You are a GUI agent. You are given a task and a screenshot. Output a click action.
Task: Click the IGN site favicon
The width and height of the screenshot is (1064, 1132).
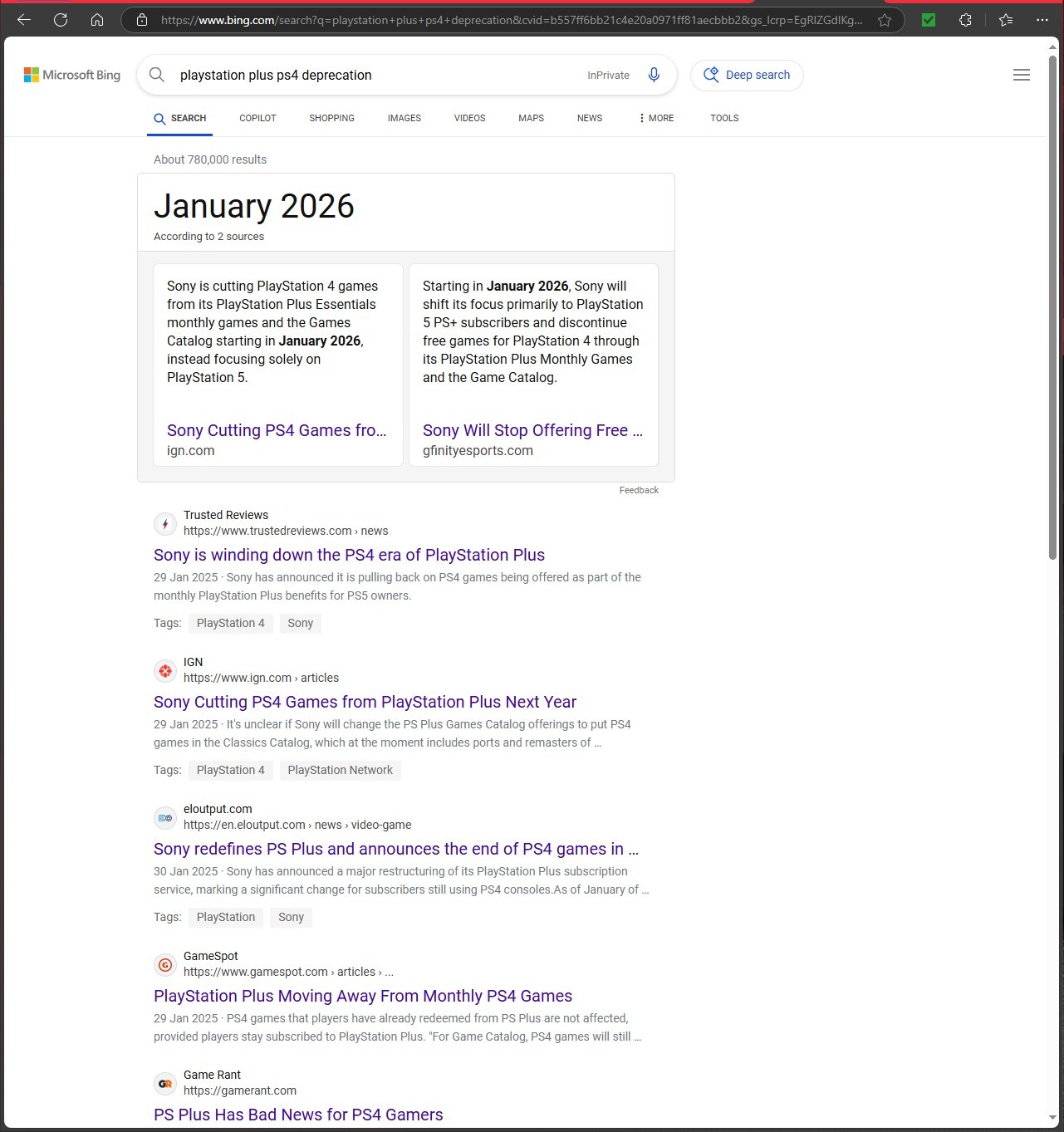[165, 670]
